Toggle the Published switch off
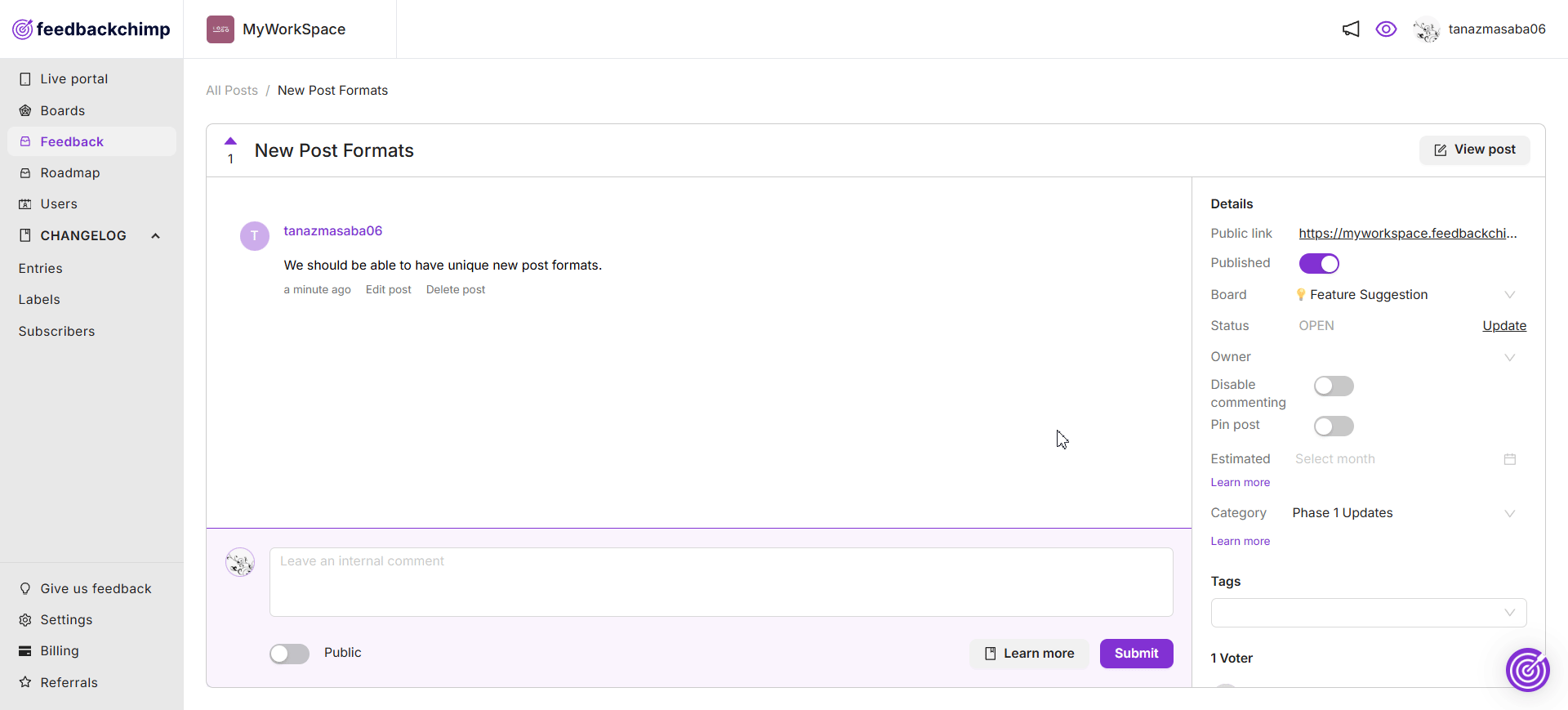Viewport: 1568px width, 710px height. [x=1319, y=264]
